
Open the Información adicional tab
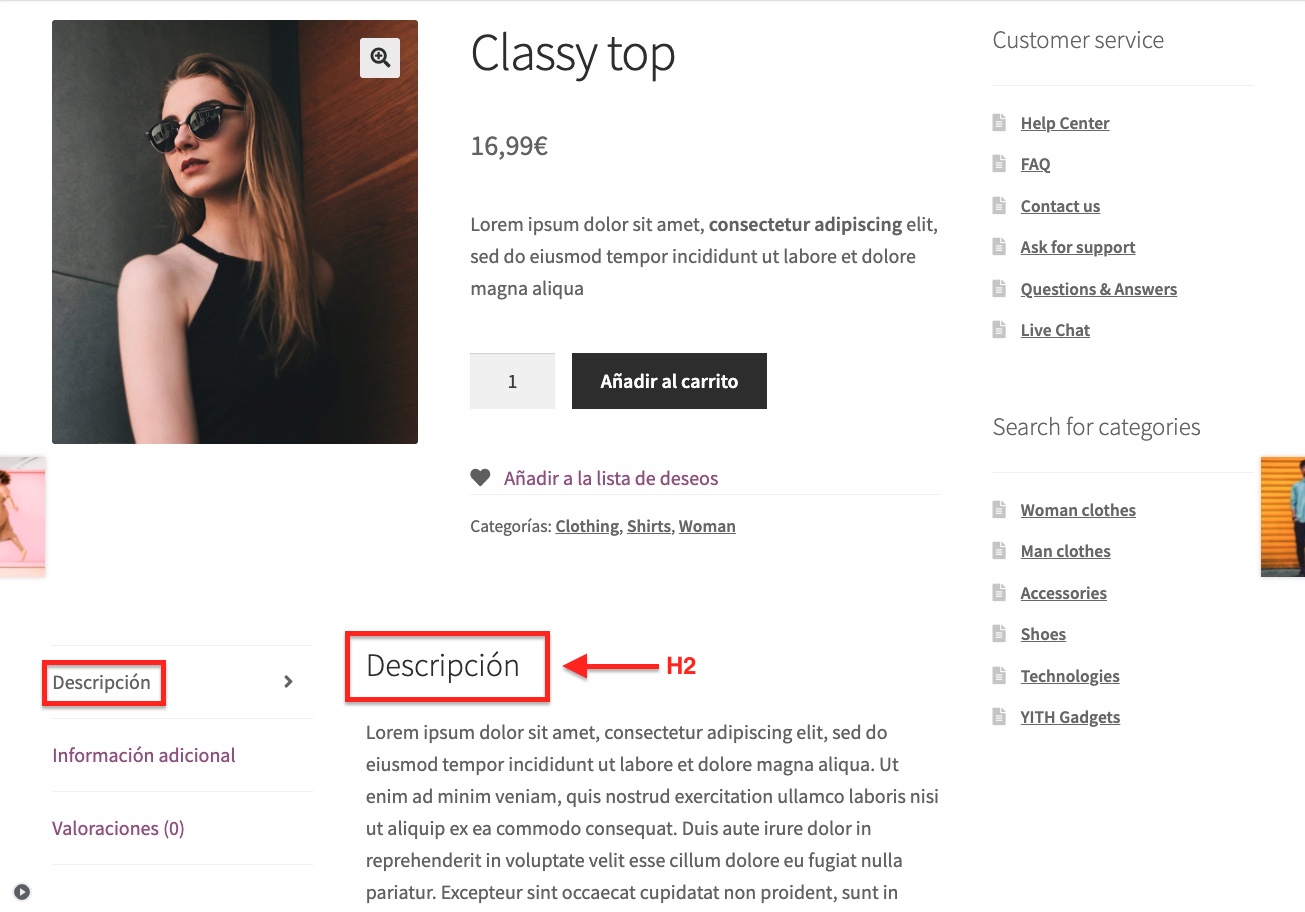point(144,755)
